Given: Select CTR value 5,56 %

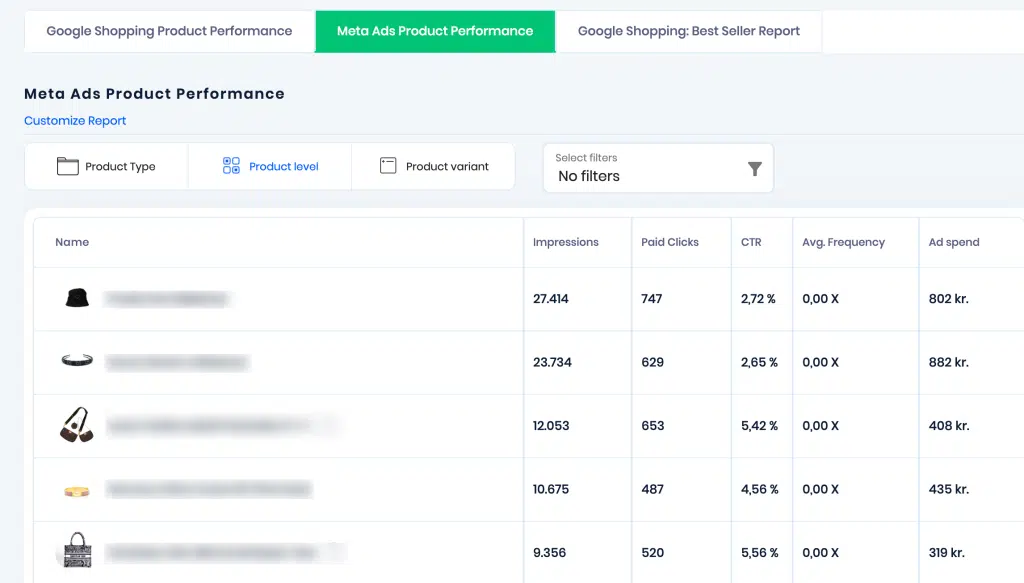Looking at the screenshot, I should (x=760, y=552).
